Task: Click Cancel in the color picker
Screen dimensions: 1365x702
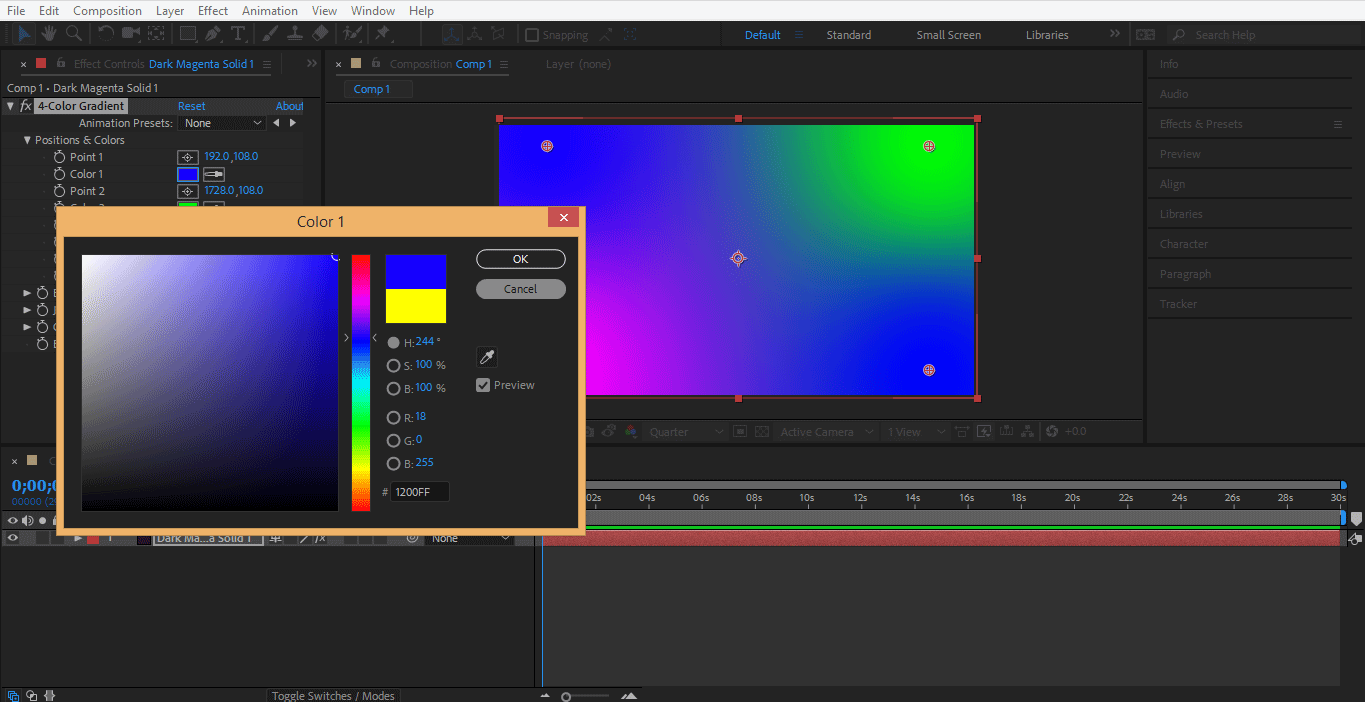Action: pyautogui.click(x=520, y=289)
